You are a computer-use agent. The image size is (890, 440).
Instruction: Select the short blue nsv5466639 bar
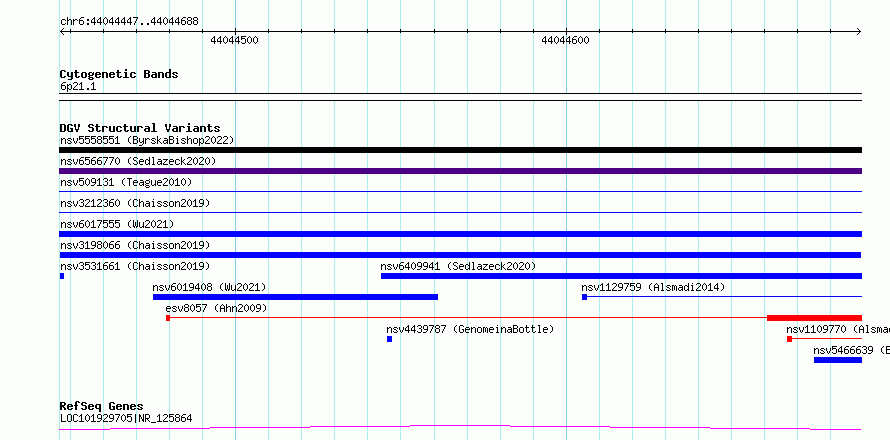(838, 360)
